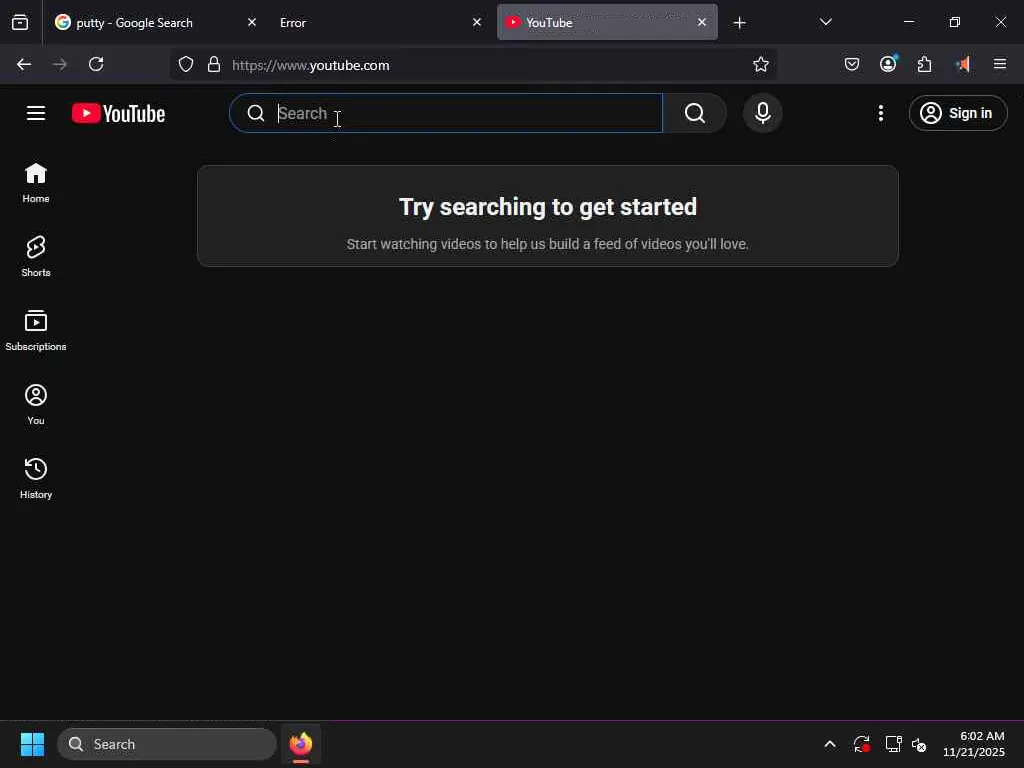Open the You section in sidebar

pos(36,404)
